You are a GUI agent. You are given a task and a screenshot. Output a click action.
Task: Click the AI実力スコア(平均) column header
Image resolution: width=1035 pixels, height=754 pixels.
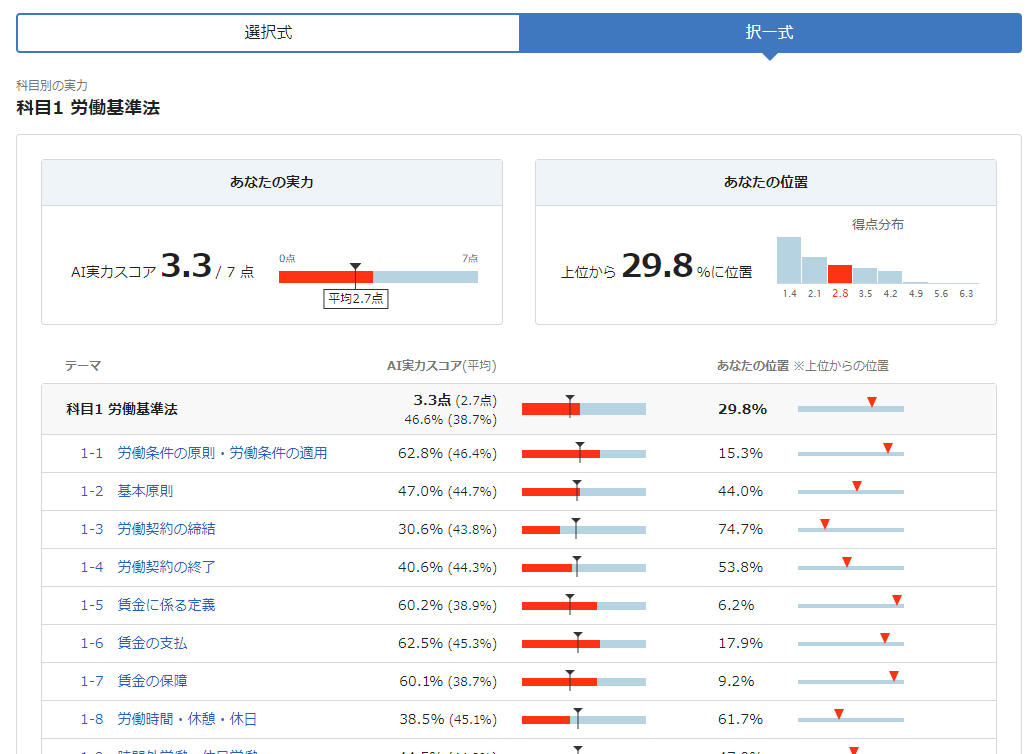(x=442, y=366)
